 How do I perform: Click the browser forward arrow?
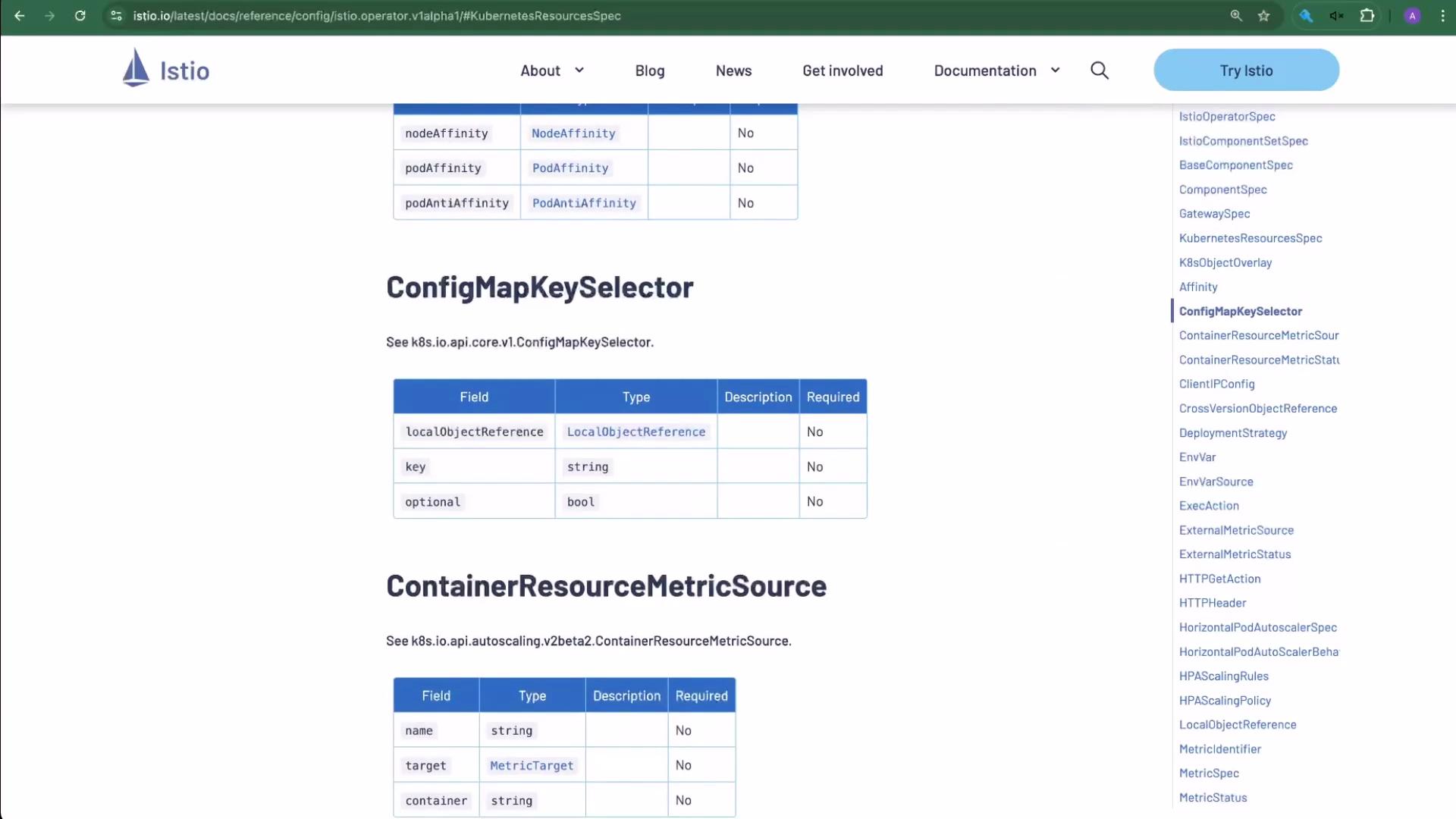(x=49, y=15)
